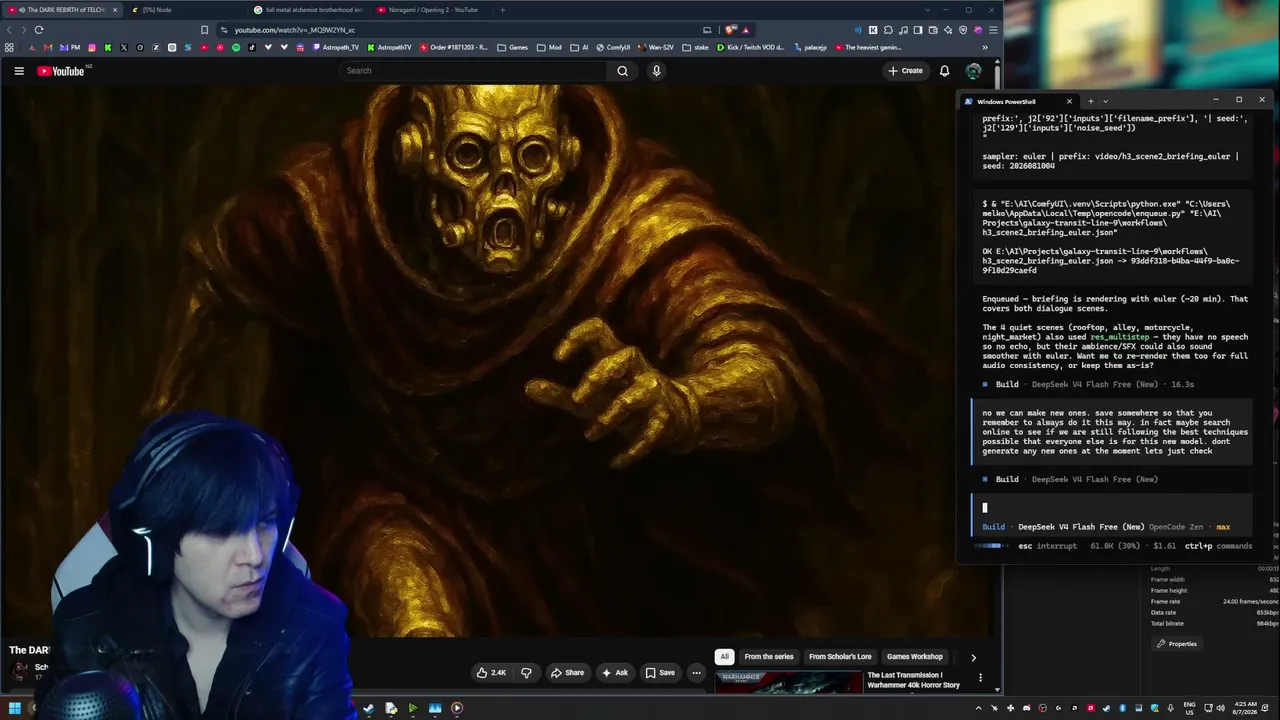The height and width of the screenshot is (720, 1280).
Task: Open The Last Transmission video title
Action: pos(913,680)
